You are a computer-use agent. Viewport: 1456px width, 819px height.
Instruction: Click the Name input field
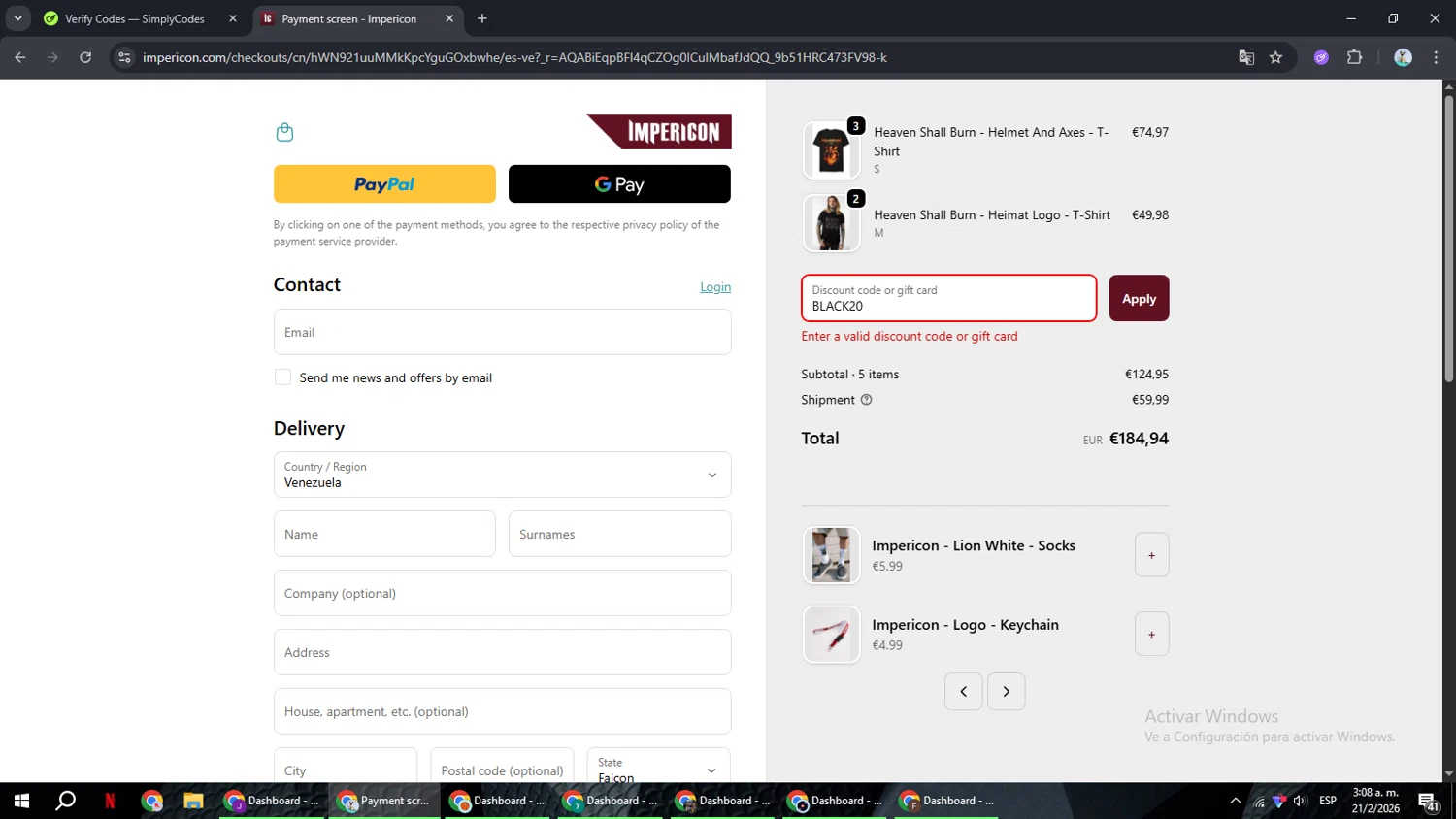384,534
